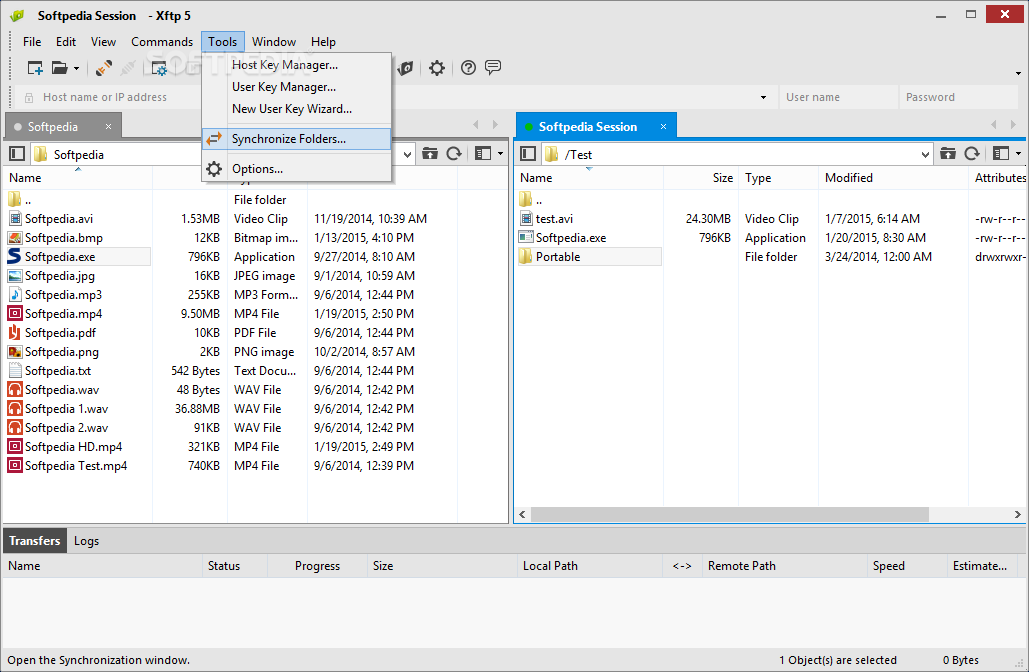
Task: Click the orange Reconnect plug icon
Action: click(x=104, y=68)
